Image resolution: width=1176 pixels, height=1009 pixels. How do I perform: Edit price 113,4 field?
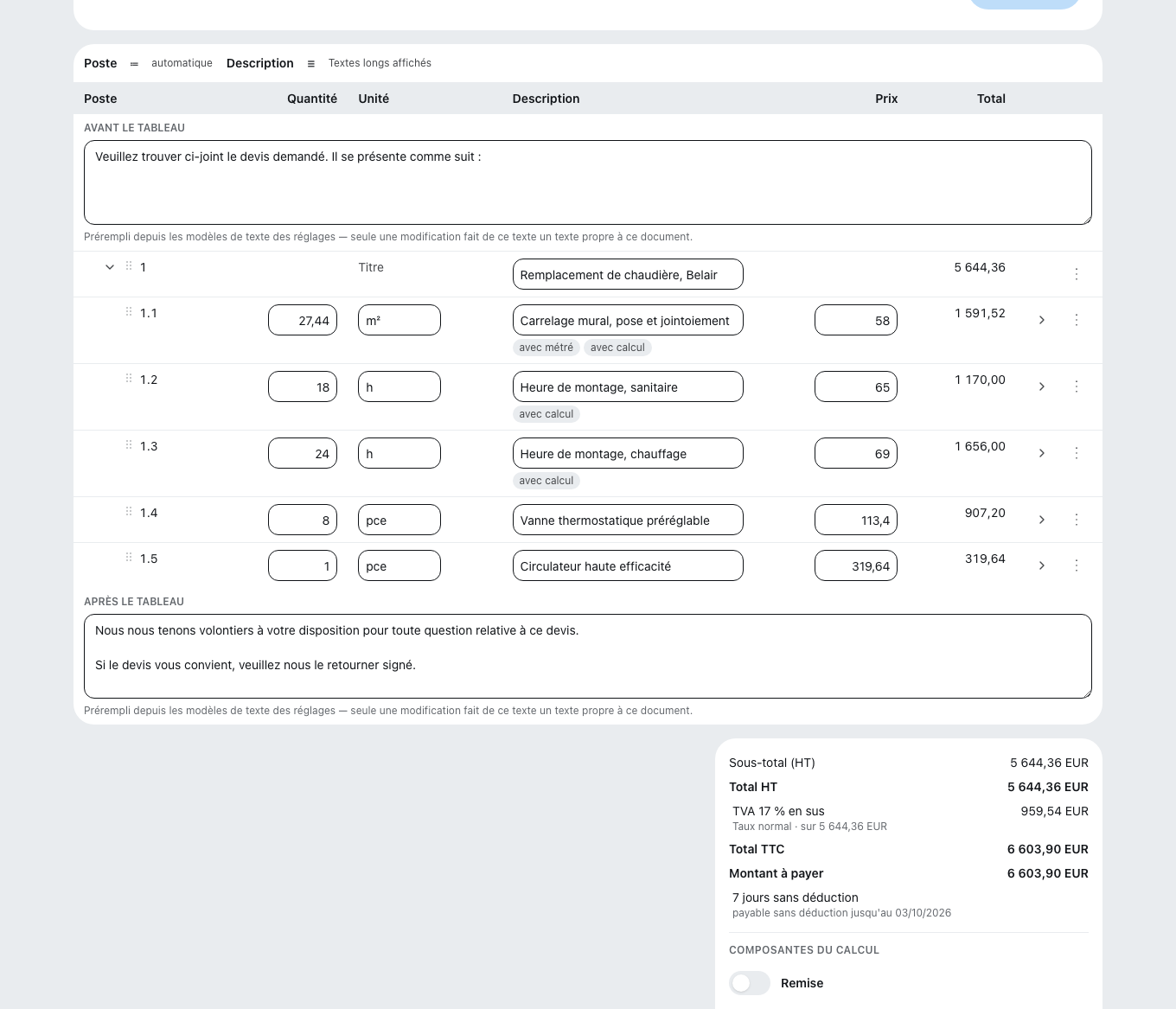click(856, 520)
